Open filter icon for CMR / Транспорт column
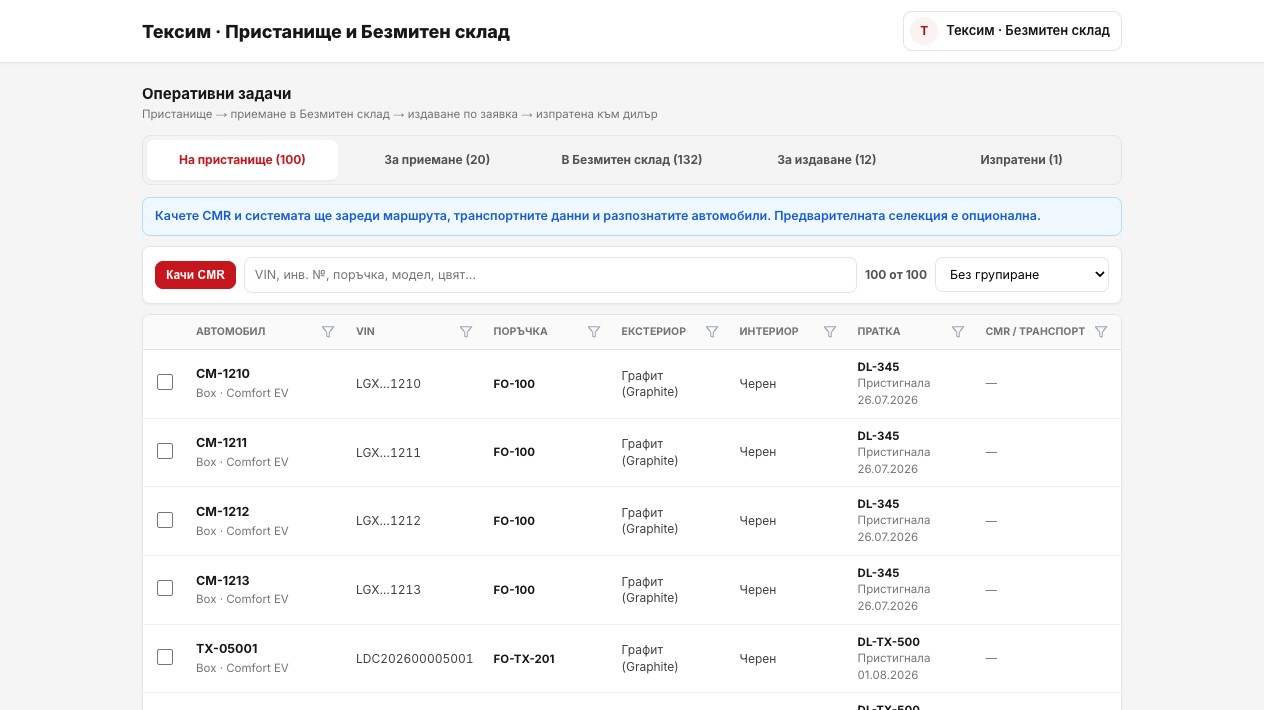Screen dimensions: 1264x710 [1101, 332]
